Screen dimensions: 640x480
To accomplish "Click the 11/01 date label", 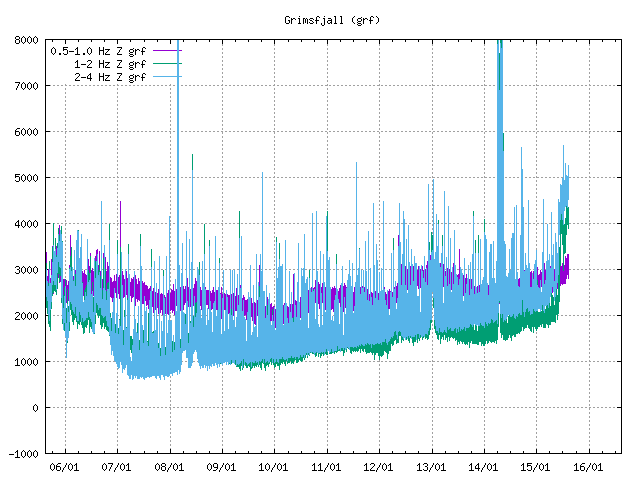I will 326,467.
